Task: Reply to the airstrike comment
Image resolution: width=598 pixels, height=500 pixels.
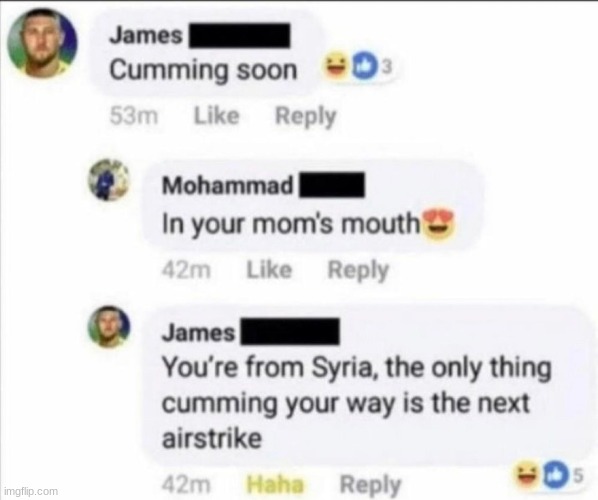Action: [370, 485]
